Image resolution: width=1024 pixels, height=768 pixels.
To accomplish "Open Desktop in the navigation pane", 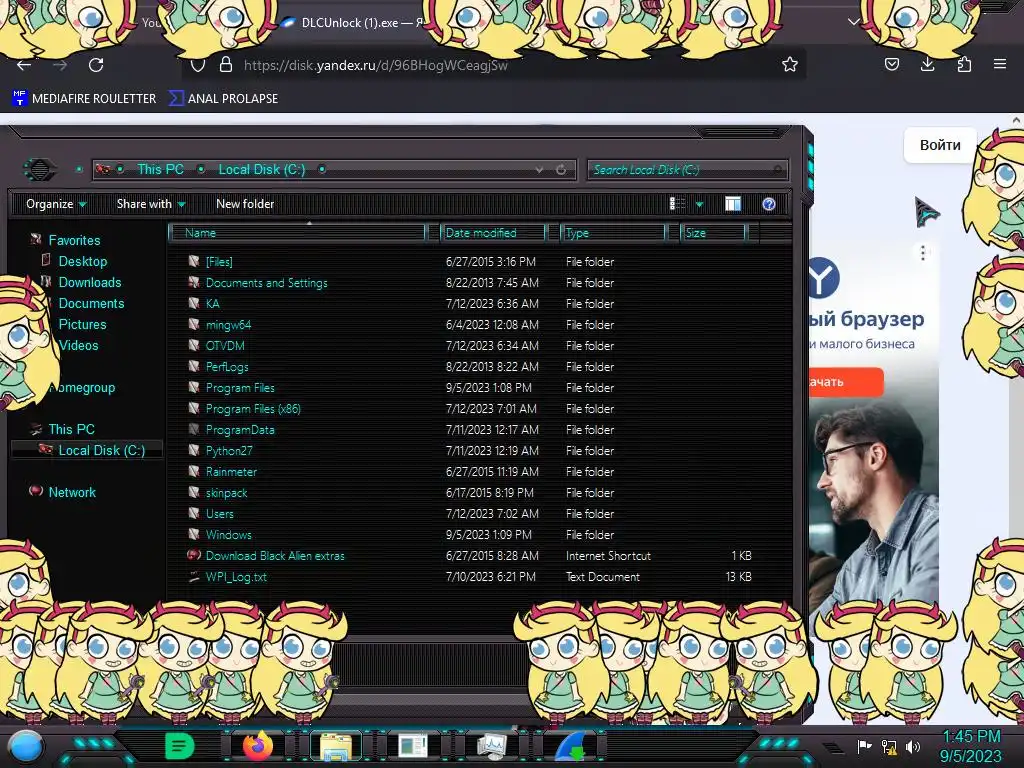I will click(x=82, y=261).
